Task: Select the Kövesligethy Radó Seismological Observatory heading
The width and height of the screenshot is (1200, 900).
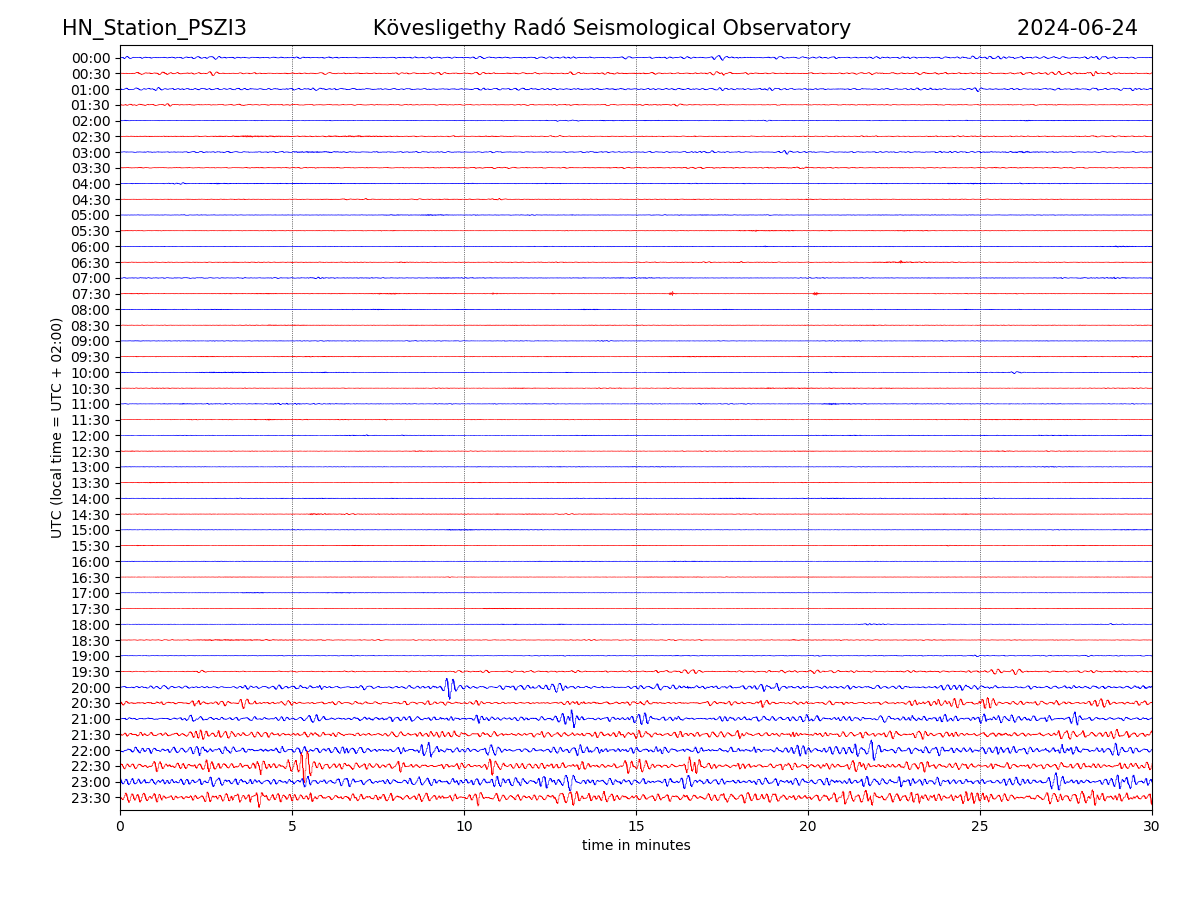Action: [611, 28]
